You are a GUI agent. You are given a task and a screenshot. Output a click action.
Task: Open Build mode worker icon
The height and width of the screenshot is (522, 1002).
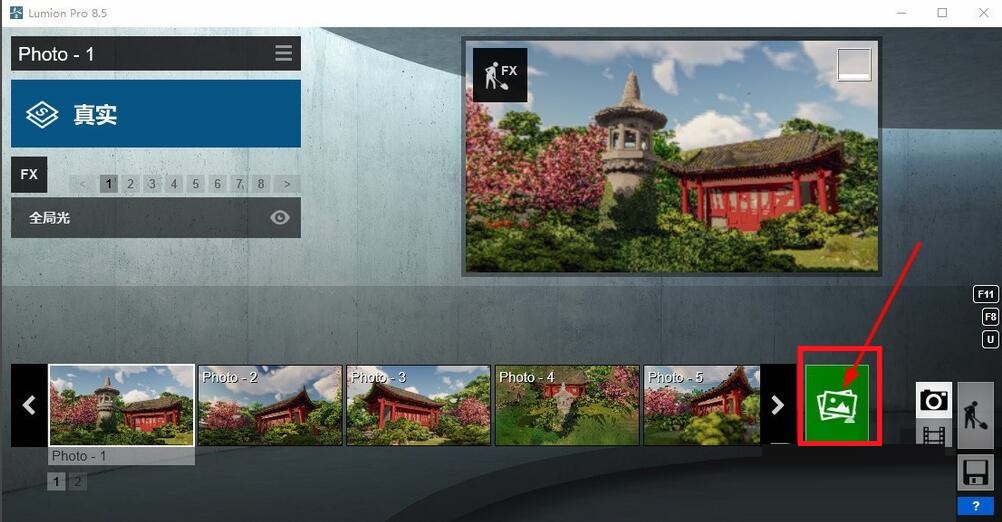pyautogui.click(x=975, y=415)
